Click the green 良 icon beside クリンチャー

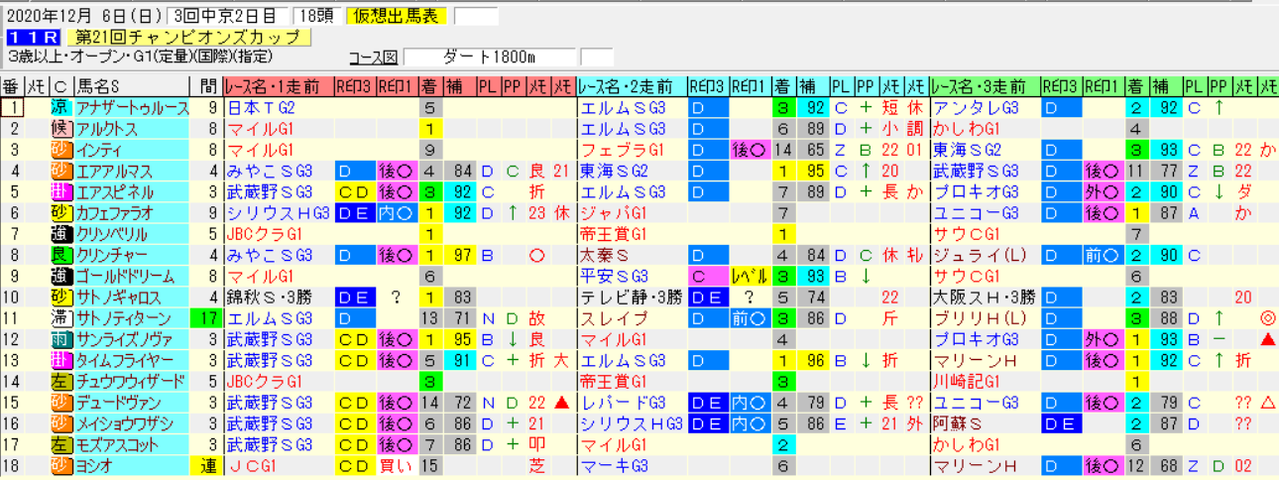click(x=60, y=255)
